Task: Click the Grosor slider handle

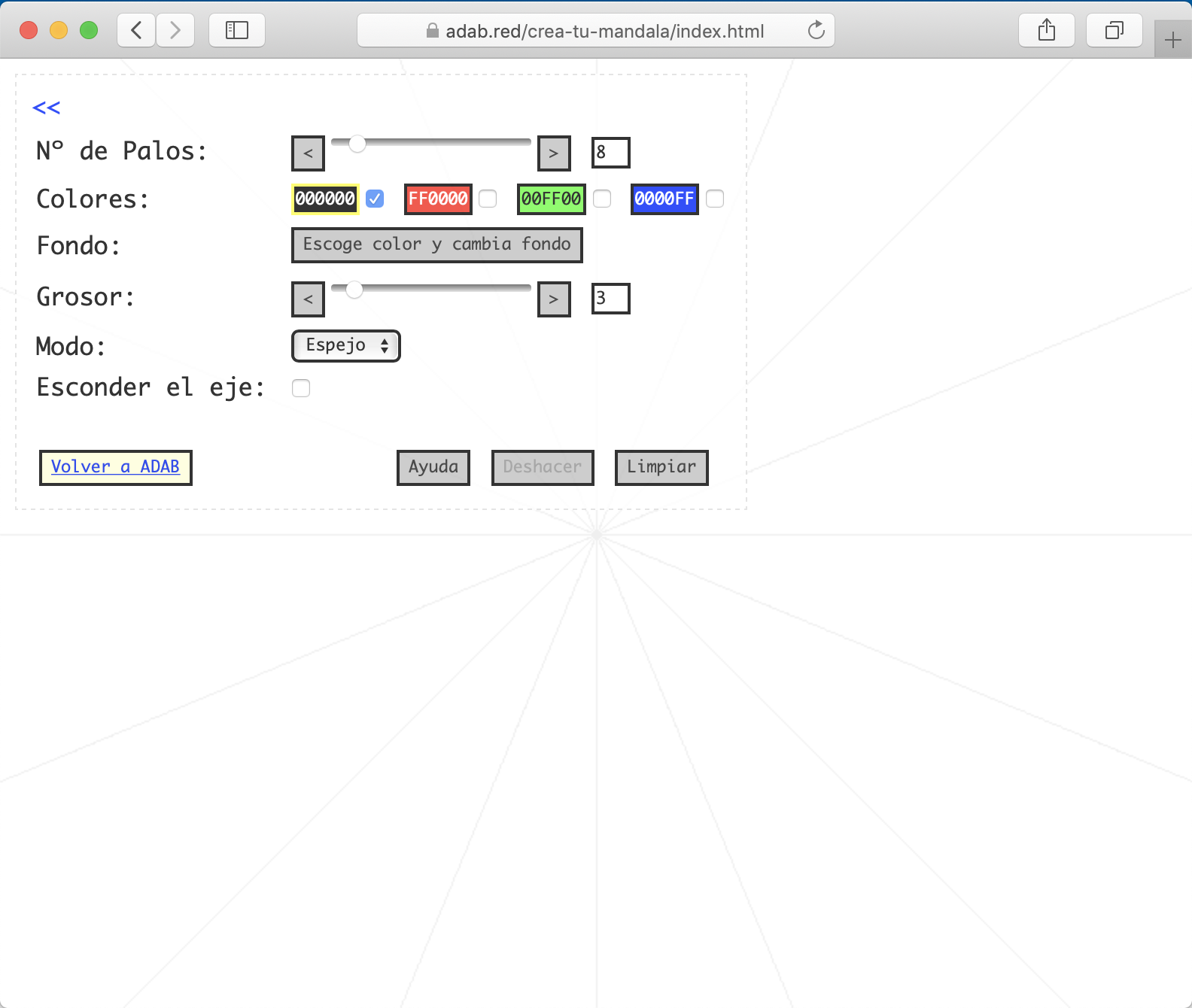Action: click(x=354, y=289)
